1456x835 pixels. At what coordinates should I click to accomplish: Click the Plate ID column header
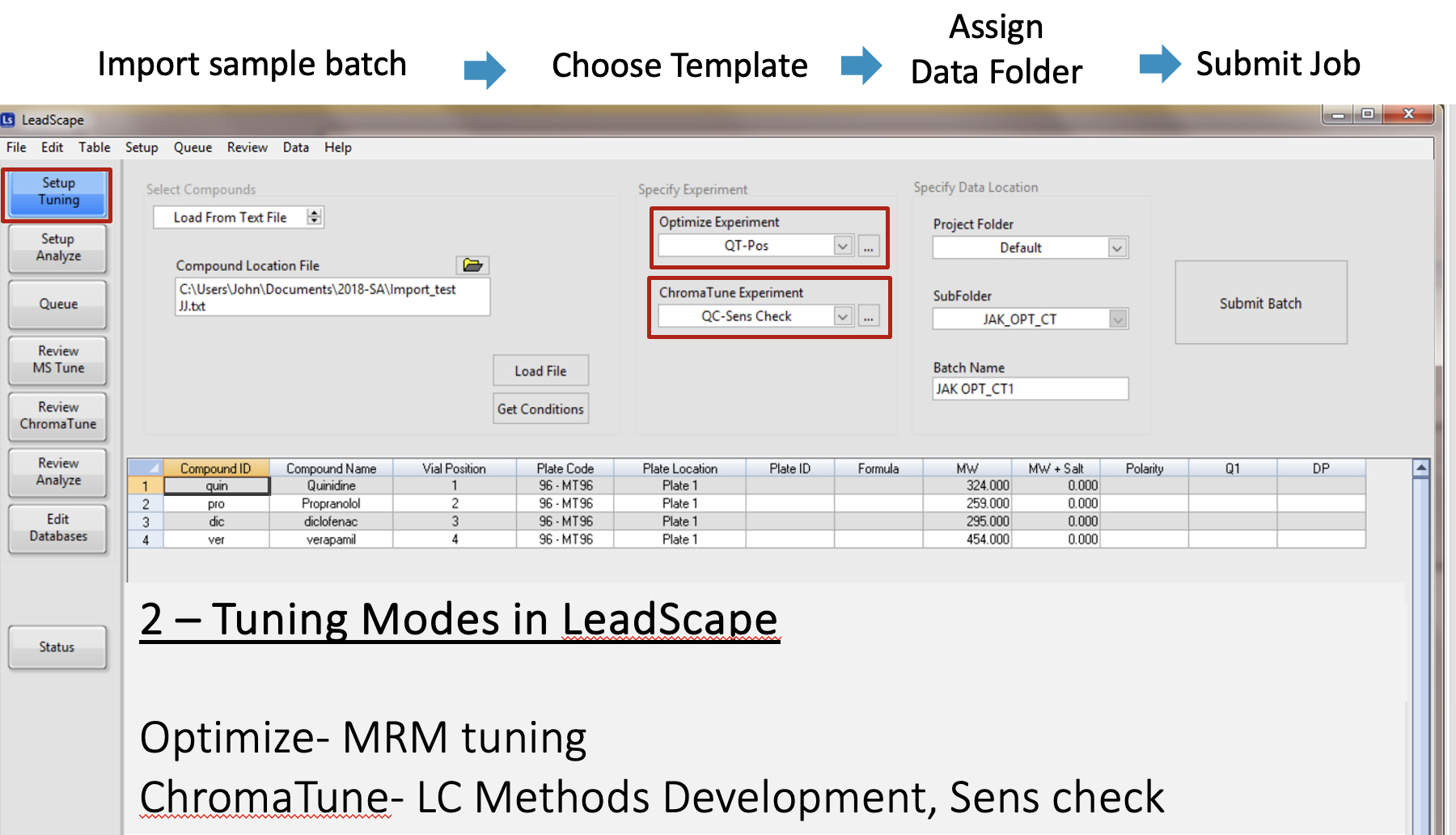click(790, 468)
